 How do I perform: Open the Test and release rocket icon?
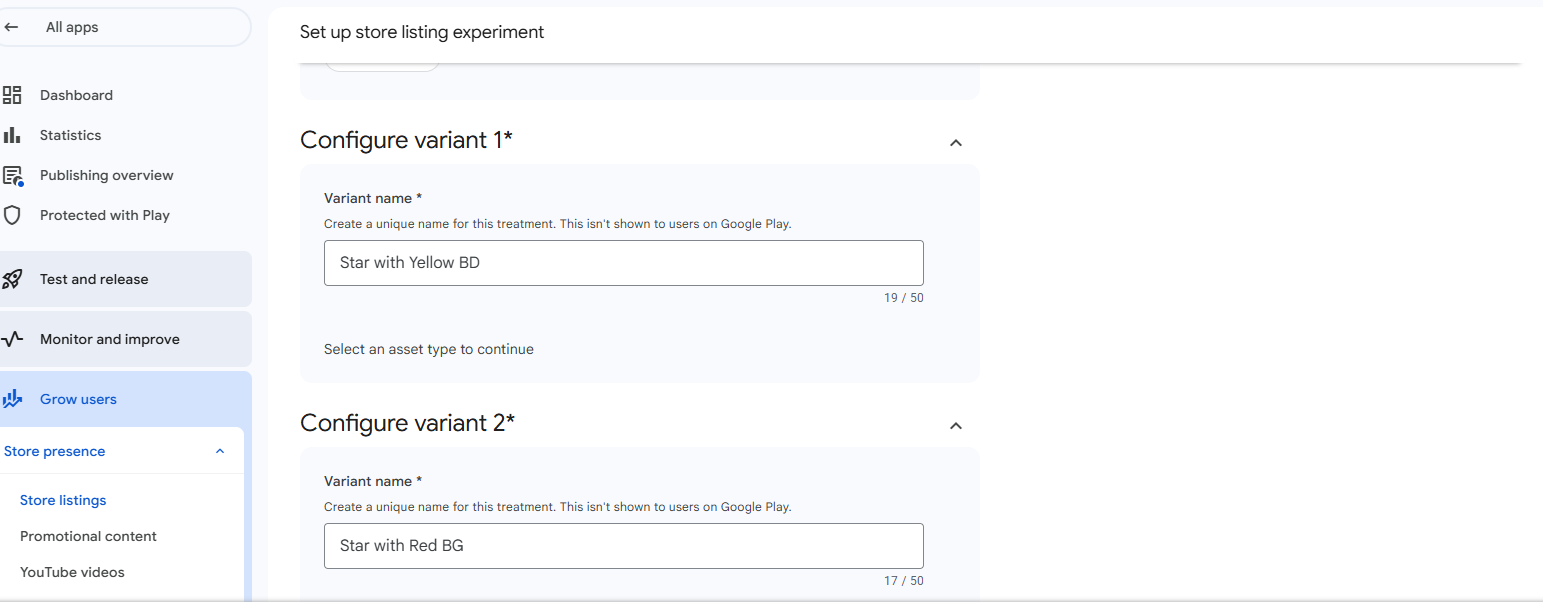pyautogui.click(x=12, y=279)
